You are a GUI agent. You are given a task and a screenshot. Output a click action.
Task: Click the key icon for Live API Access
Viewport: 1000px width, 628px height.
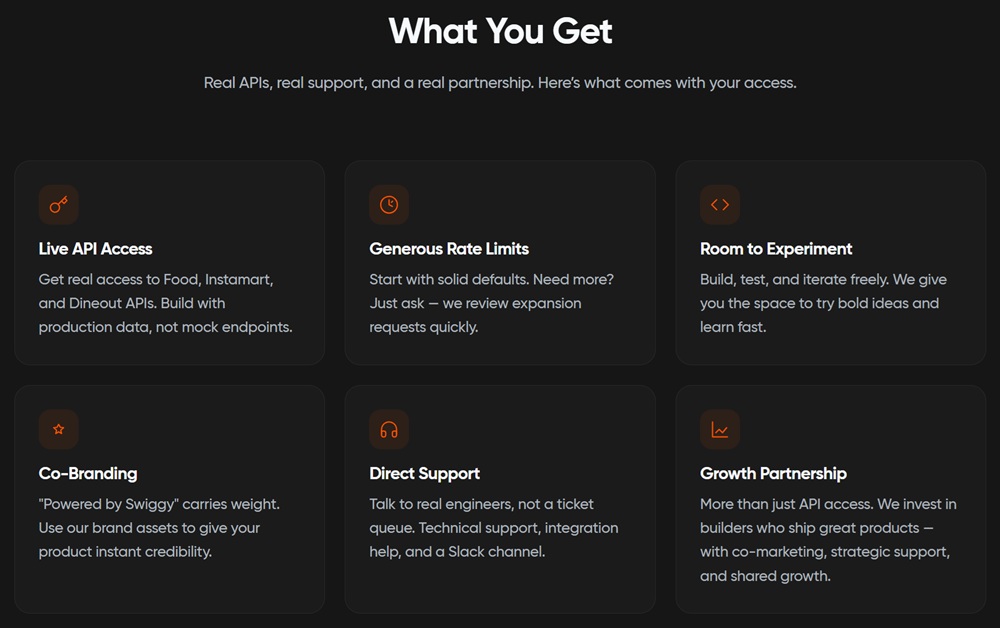coord(59,205)
